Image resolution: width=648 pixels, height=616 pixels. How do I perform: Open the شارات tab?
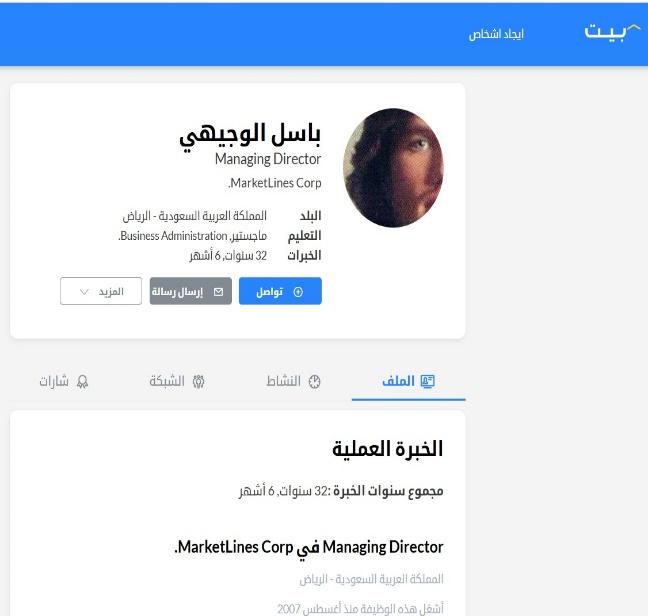click(64, 381)
